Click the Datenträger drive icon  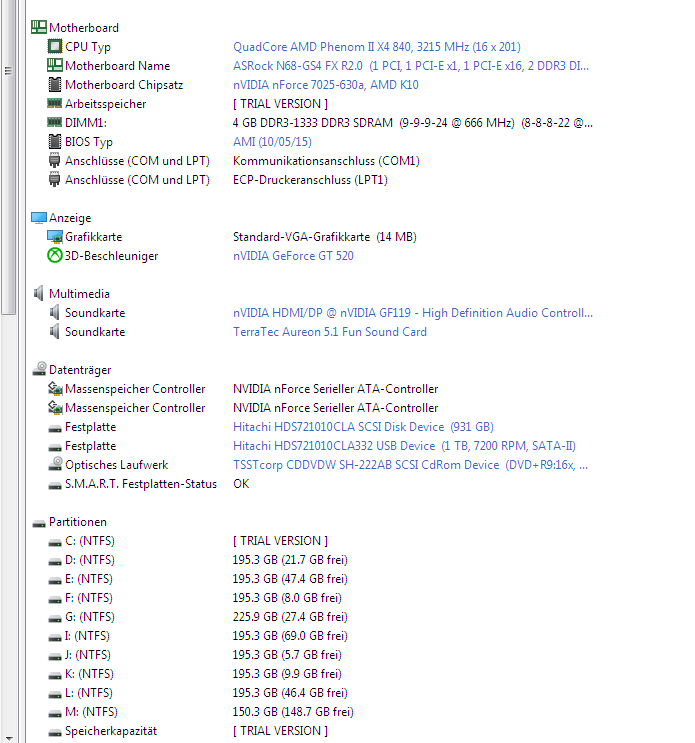(x=39, y=369)
